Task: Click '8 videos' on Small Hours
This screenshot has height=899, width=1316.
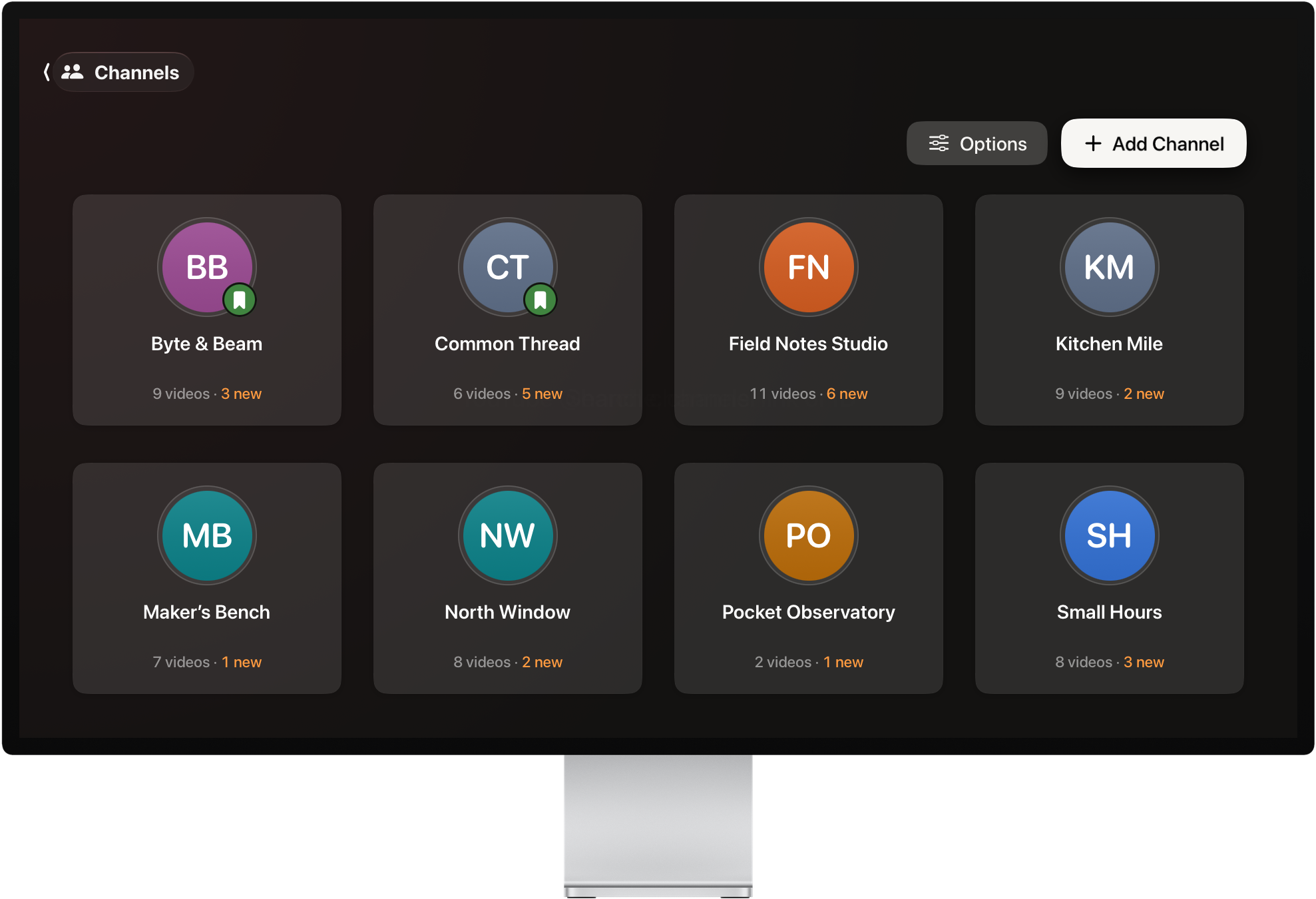Action: point(1084,662)
